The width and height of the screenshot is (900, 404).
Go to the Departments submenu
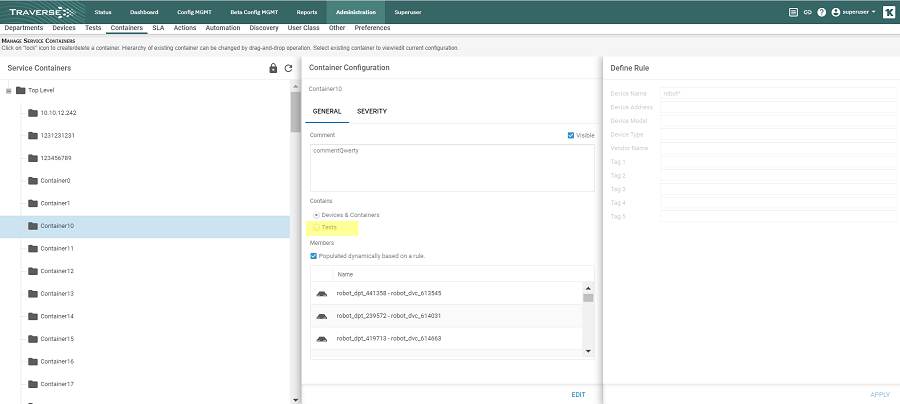point(24,28)
